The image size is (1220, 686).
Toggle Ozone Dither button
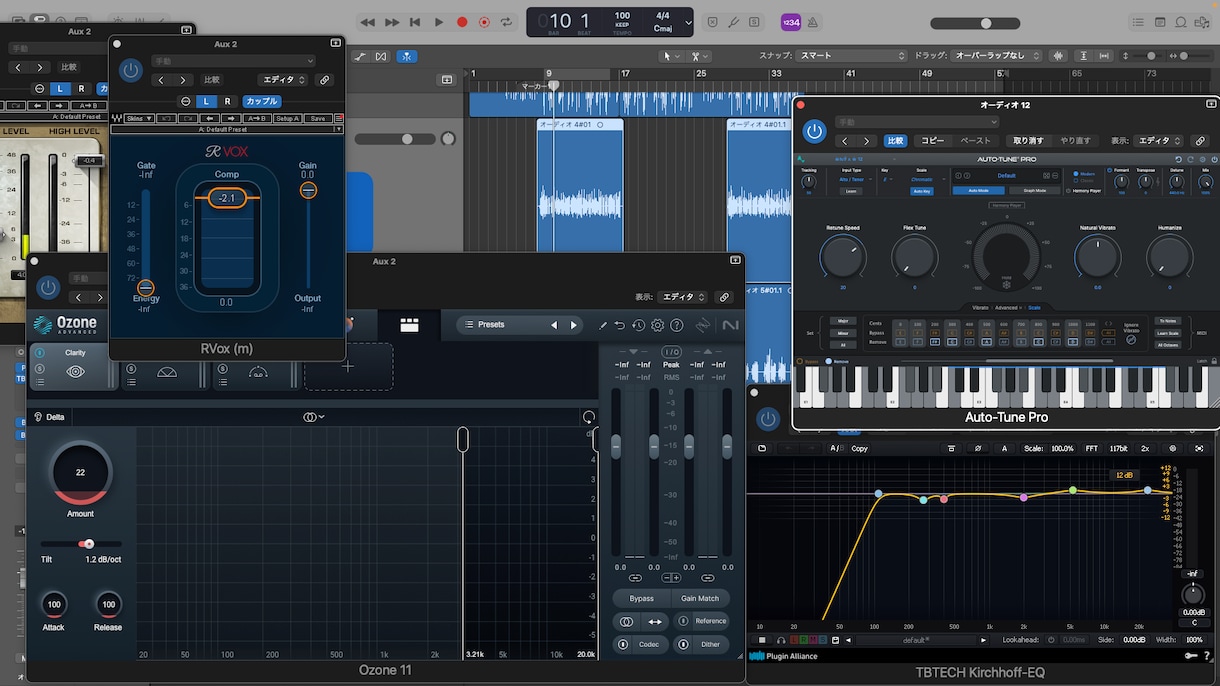tap(701, 644)
